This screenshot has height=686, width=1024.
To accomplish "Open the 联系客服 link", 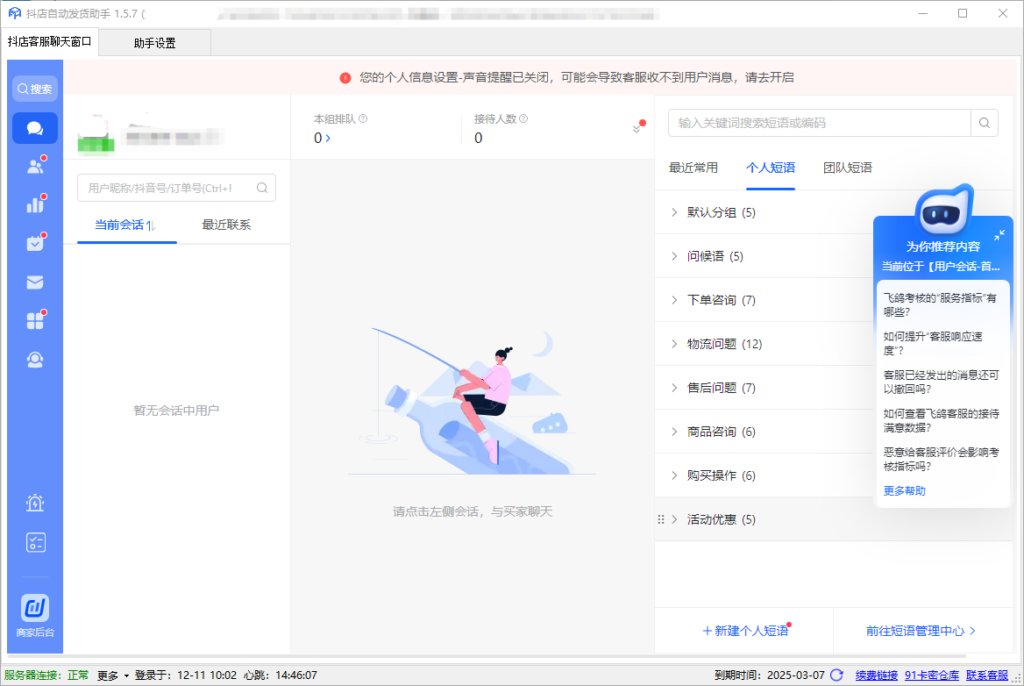I will coord(987,676).
